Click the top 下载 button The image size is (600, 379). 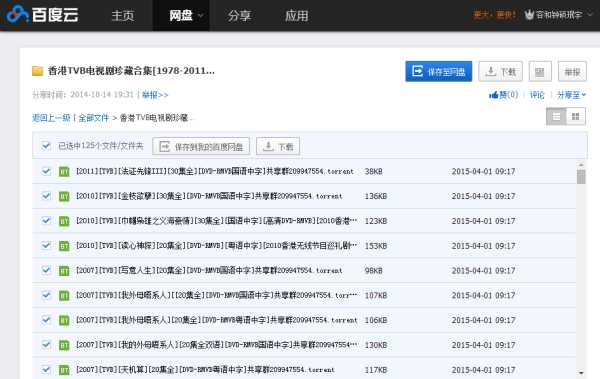pos(500,71)
